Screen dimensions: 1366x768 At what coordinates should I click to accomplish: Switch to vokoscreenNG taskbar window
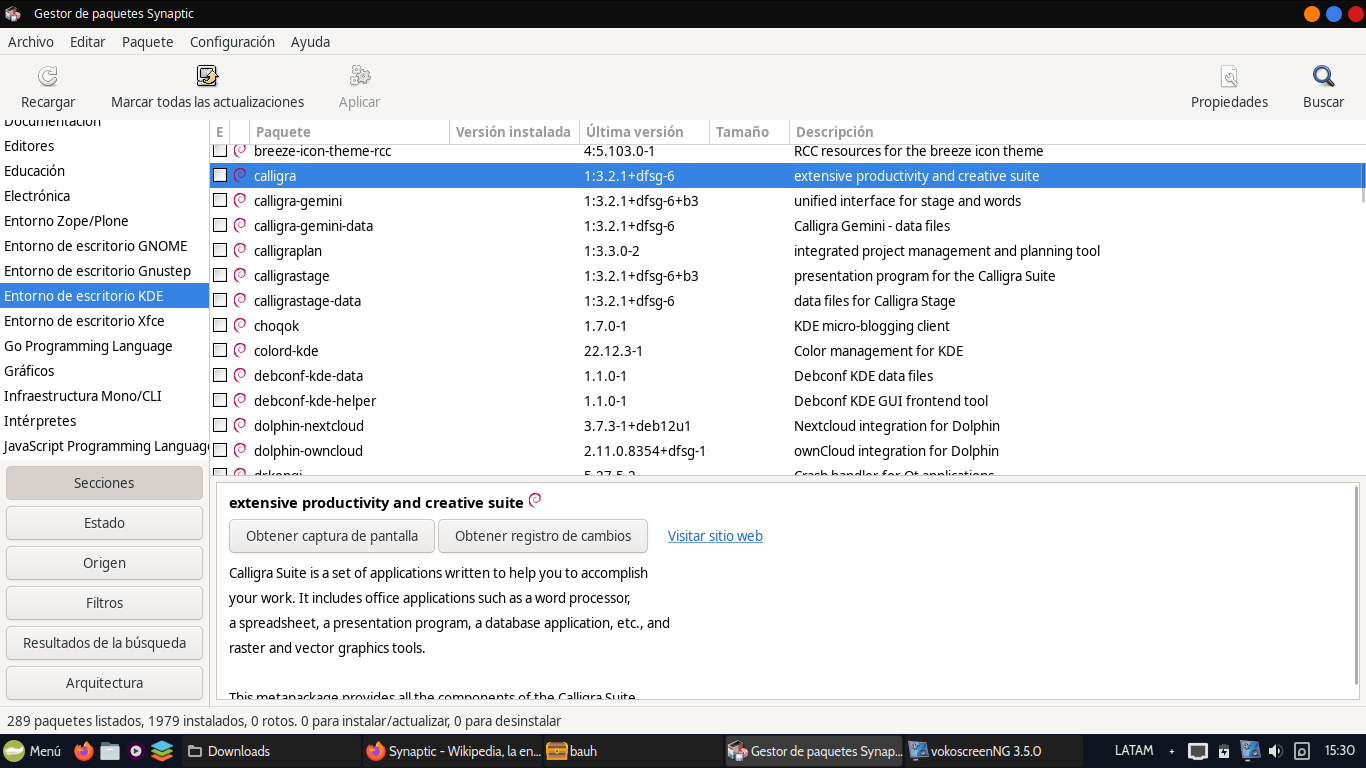coord(992,751)
